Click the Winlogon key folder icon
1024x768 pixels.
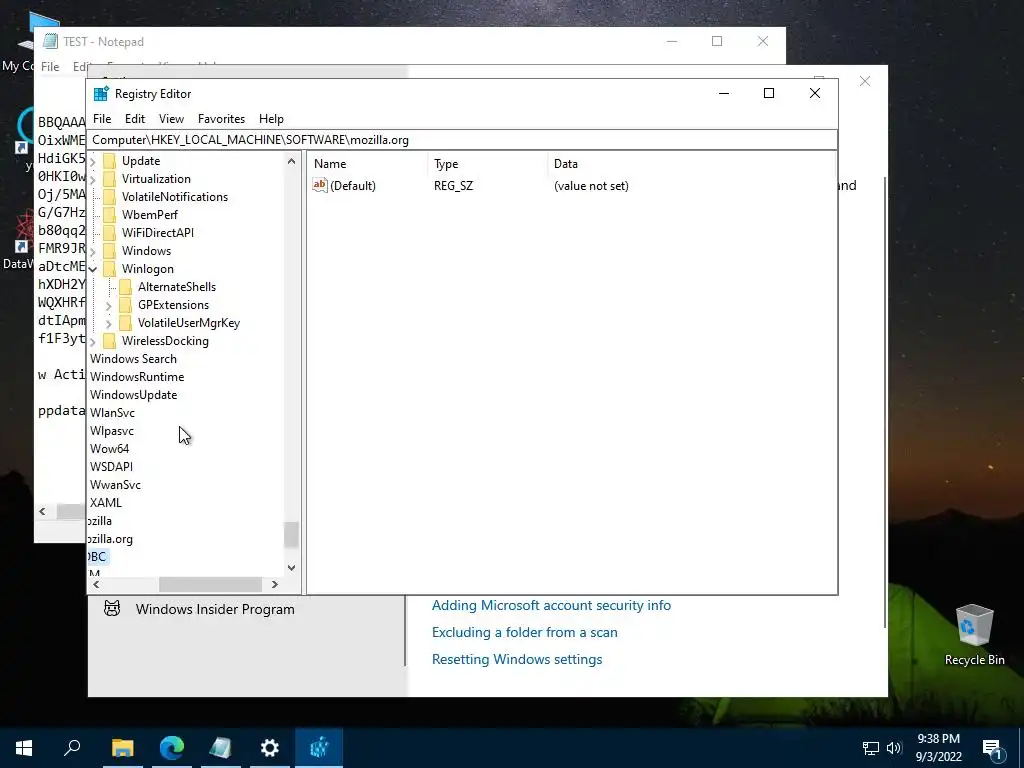[110, 268]
